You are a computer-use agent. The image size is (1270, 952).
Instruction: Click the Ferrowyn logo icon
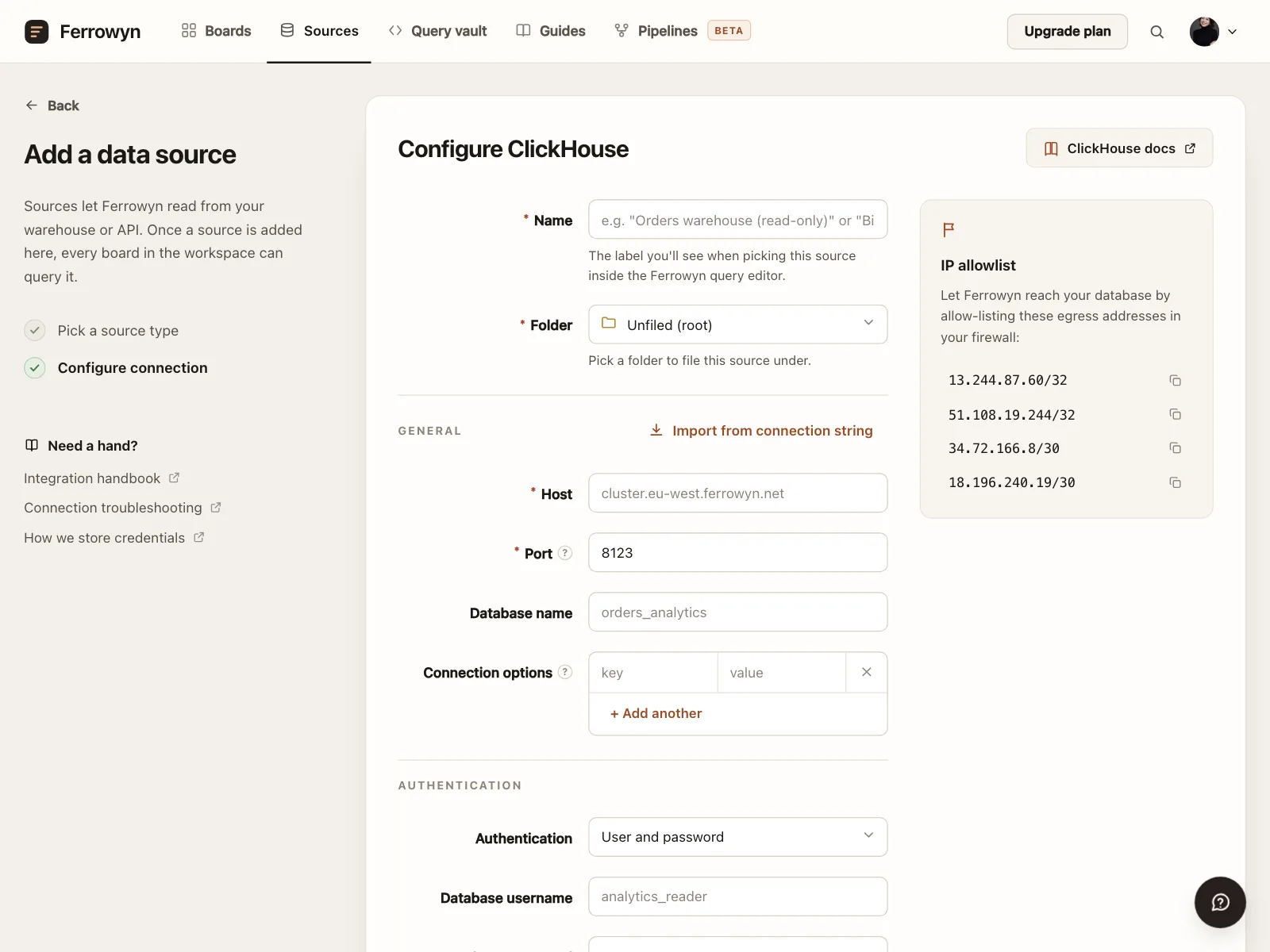37,32
